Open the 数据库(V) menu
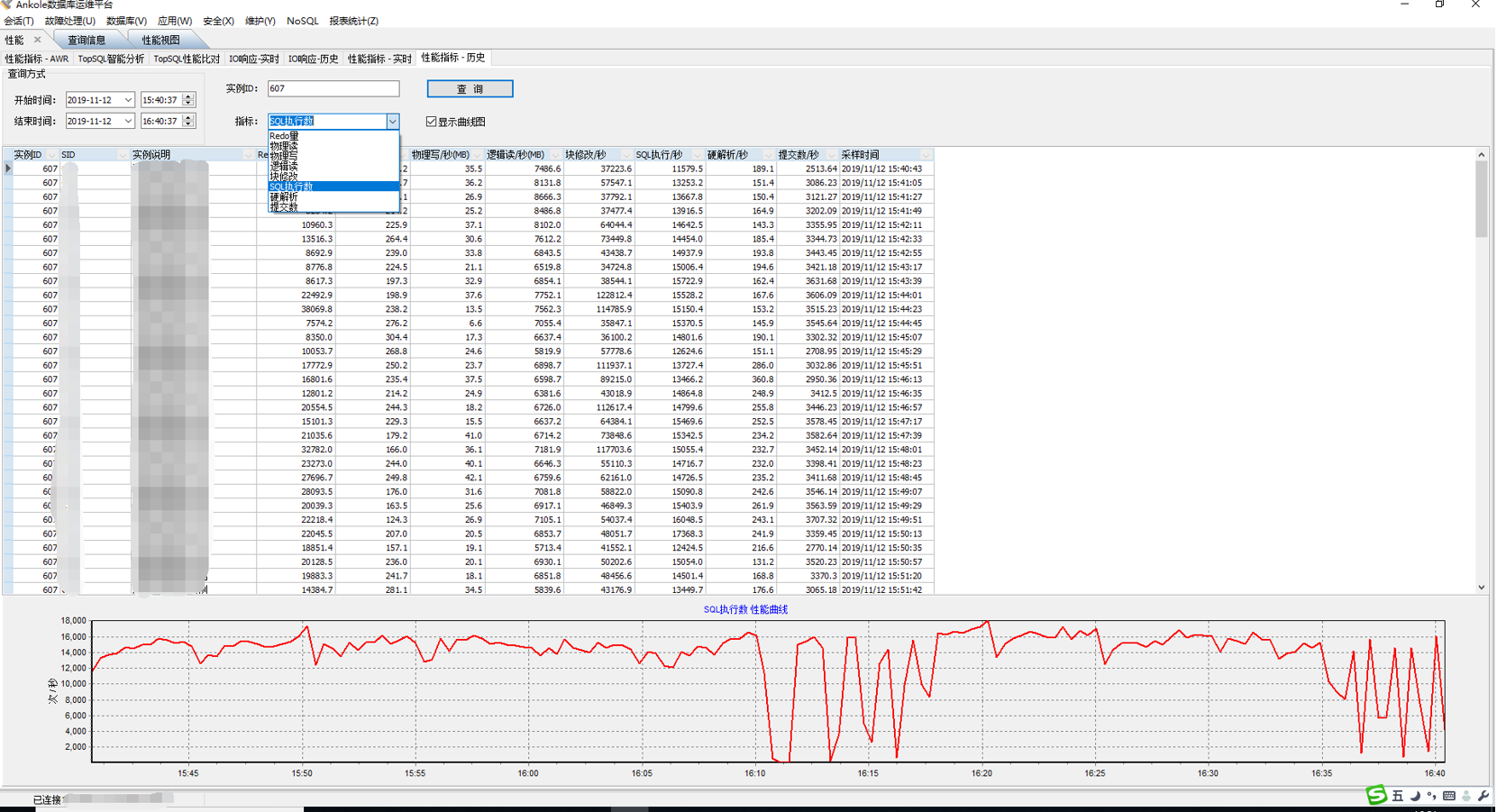1497x812 pixels. [126, 21]
